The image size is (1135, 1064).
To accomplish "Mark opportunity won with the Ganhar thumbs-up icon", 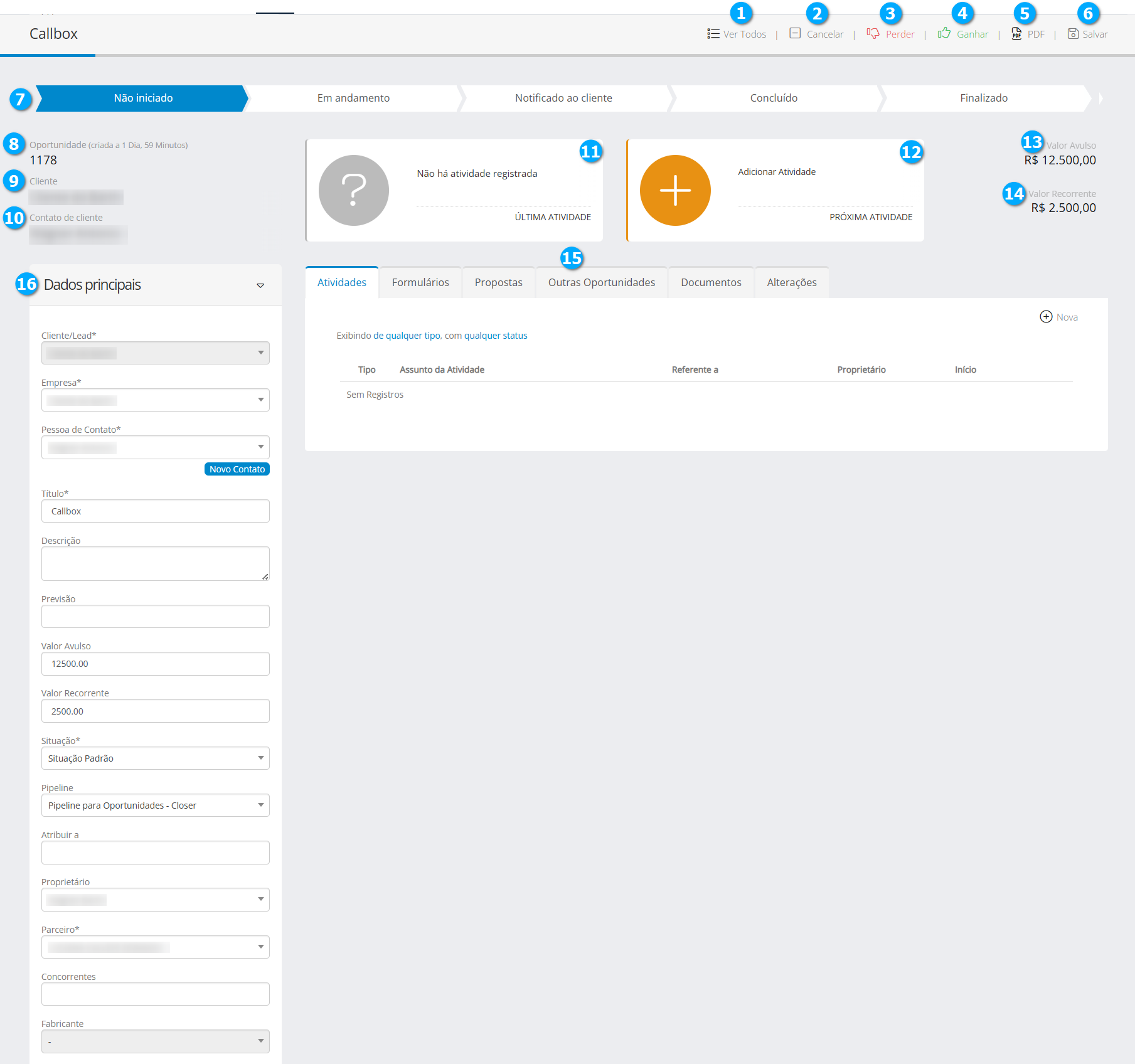I will (x=944, y=34).
